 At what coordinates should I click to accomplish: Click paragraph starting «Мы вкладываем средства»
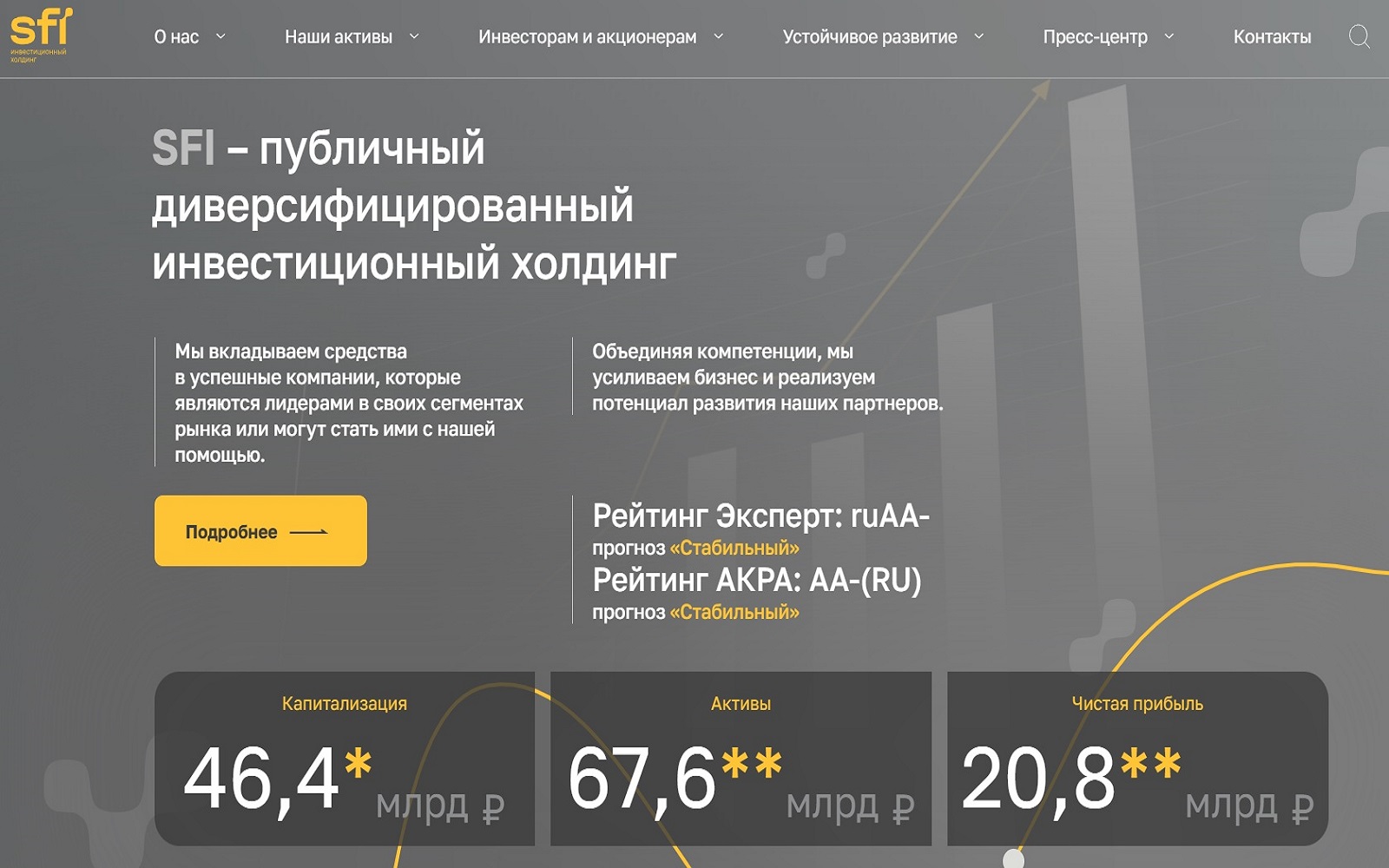[349, 403]
